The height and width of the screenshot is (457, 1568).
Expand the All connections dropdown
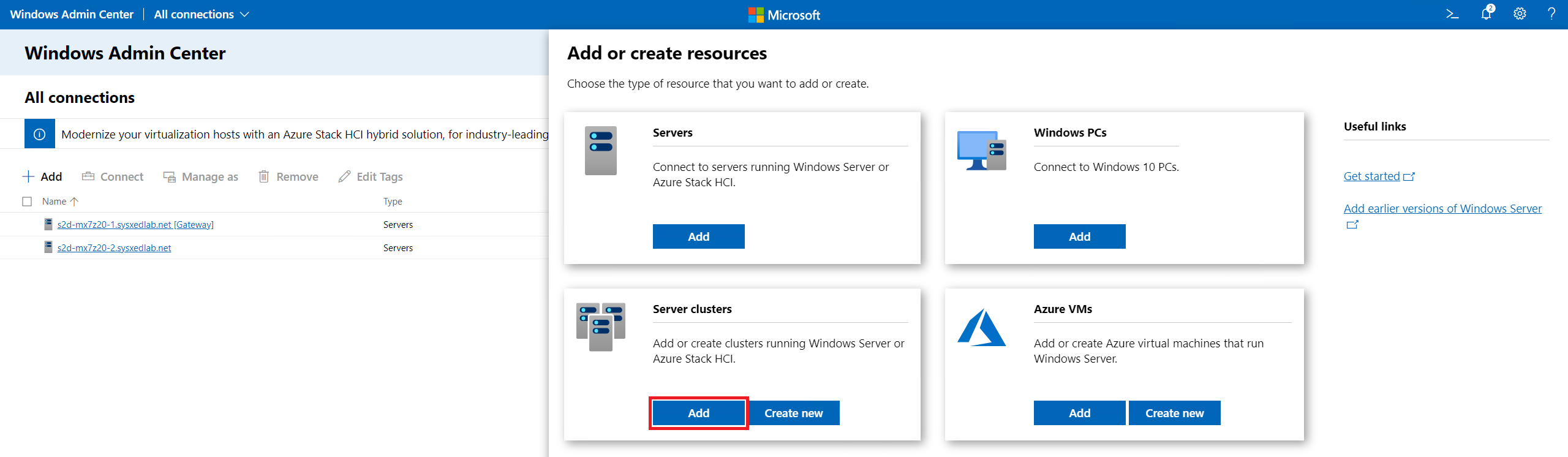click(x=202, y=14)
